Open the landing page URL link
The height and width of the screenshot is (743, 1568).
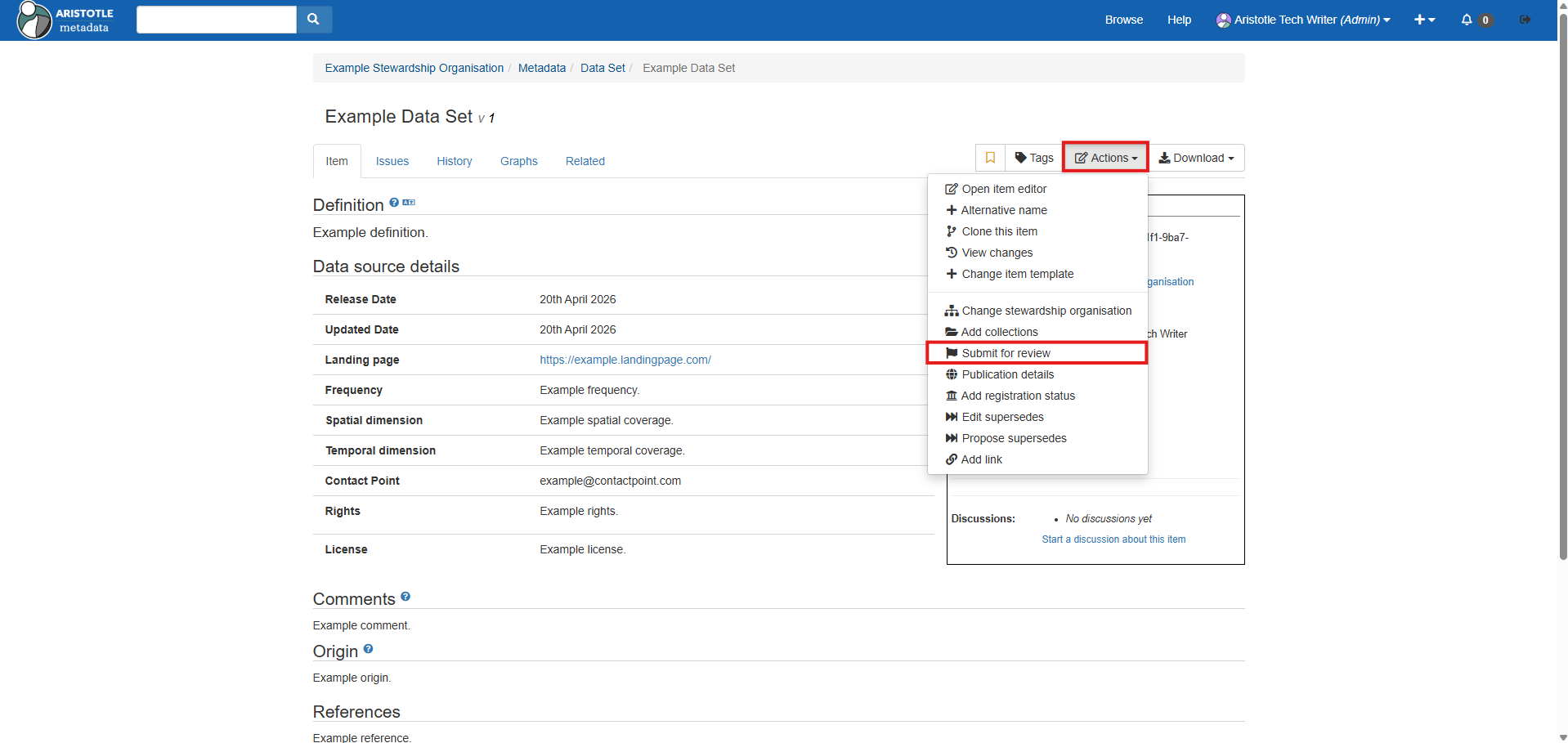pos(625,360)
